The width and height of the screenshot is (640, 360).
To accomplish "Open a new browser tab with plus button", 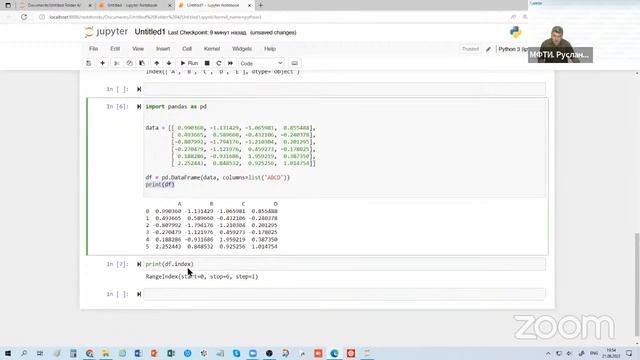I will coord(260,5).
